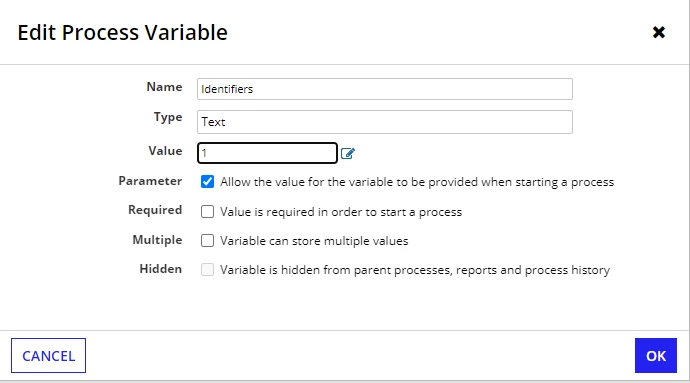Click the Name field containing Identifiers

pos(385,89)
